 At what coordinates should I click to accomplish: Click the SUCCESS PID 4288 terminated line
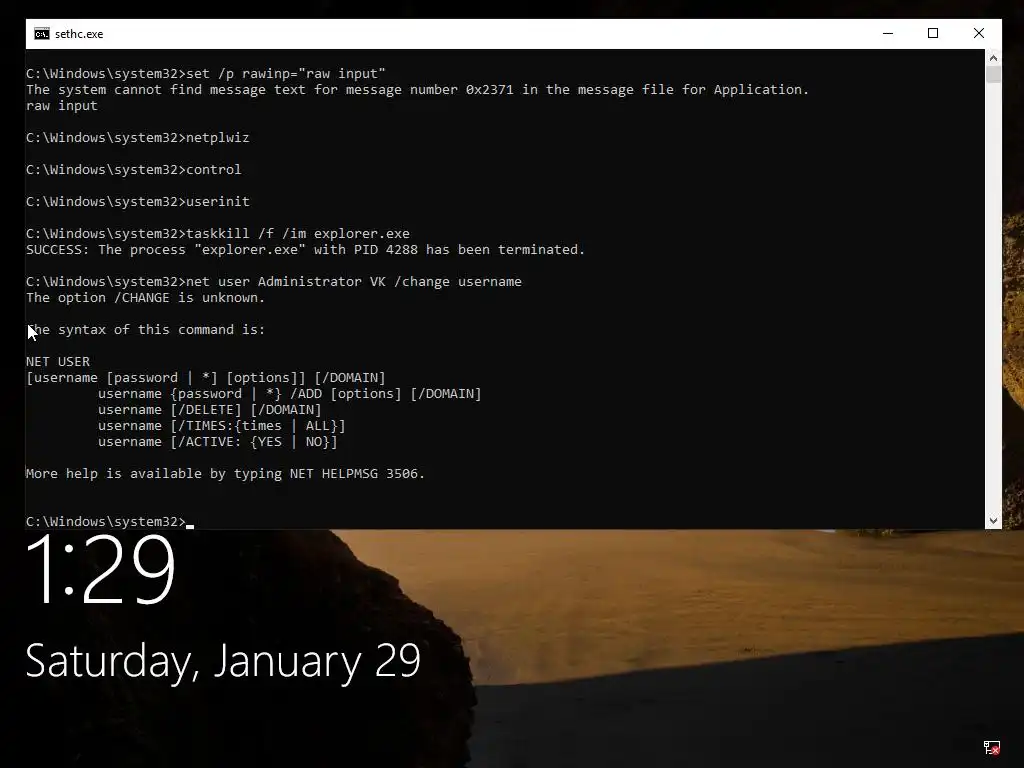tap(306, 249)
